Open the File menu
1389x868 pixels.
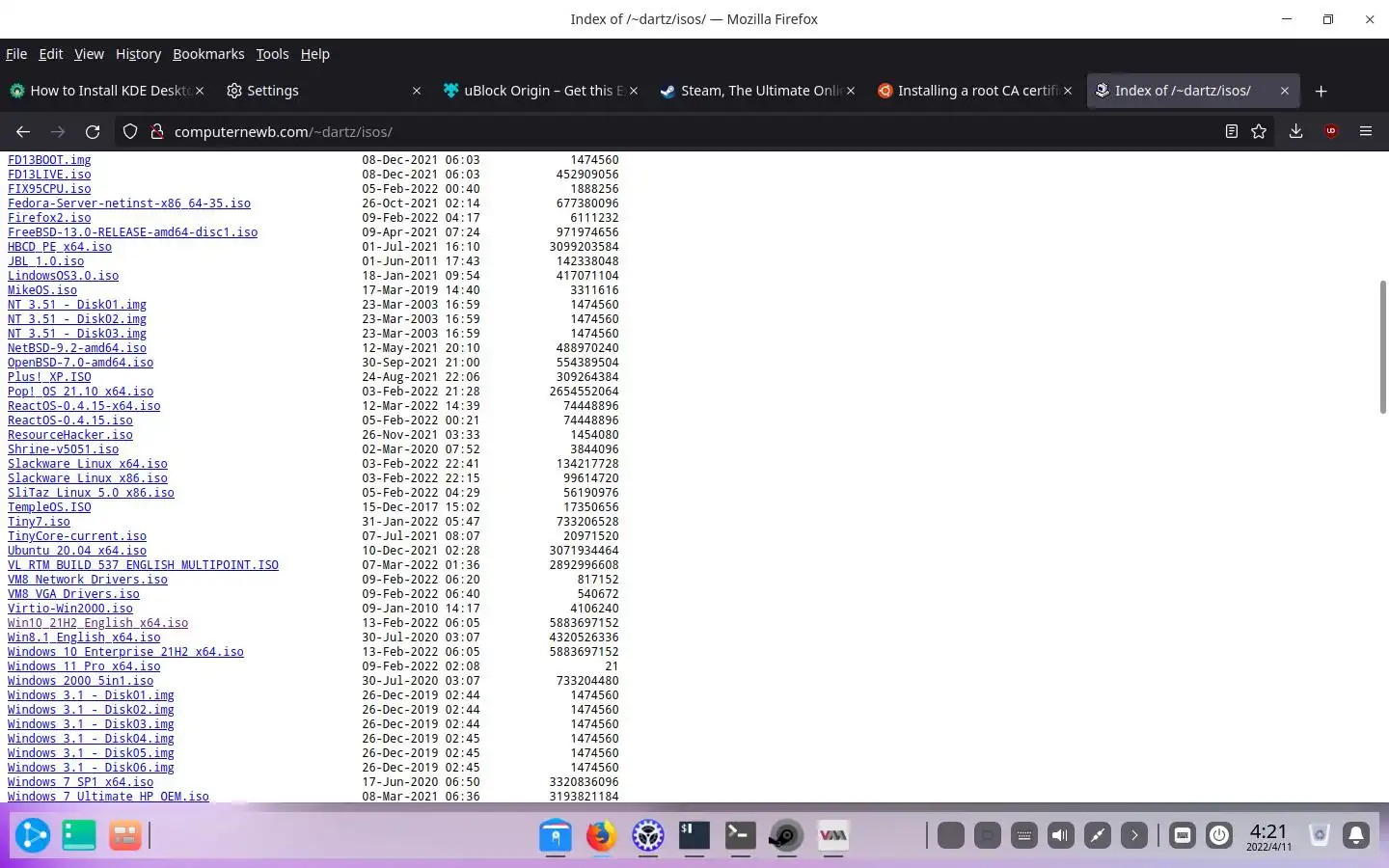point(16,54)
